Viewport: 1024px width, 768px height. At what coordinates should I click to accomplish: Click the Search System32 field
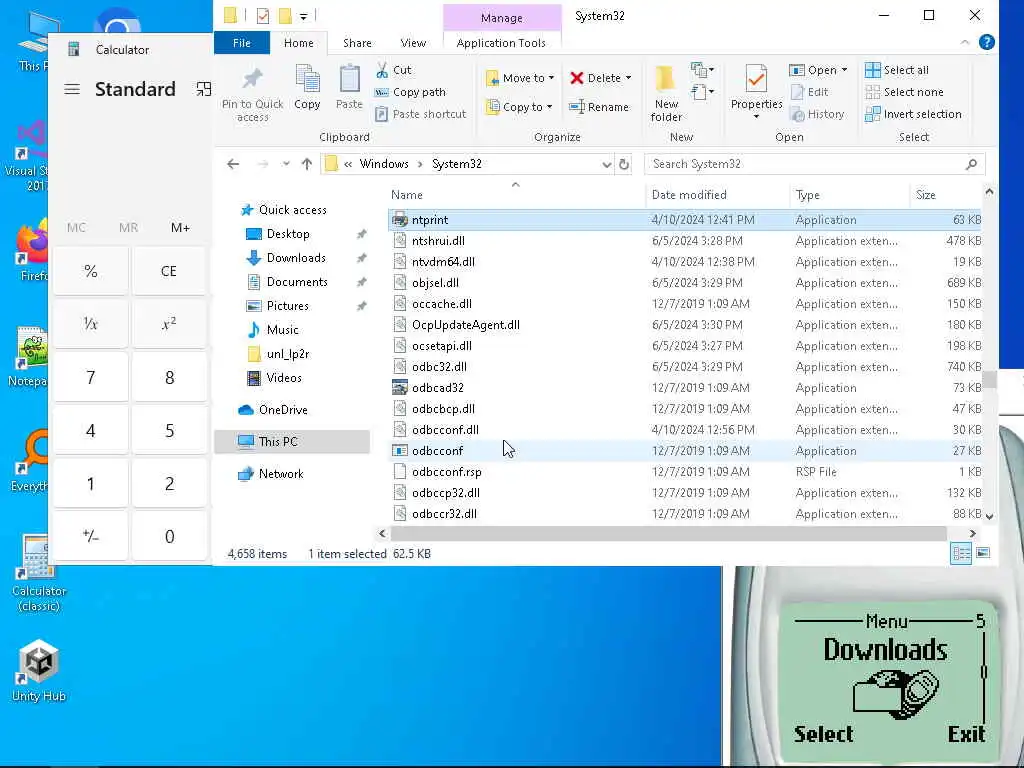coord(814,164)
